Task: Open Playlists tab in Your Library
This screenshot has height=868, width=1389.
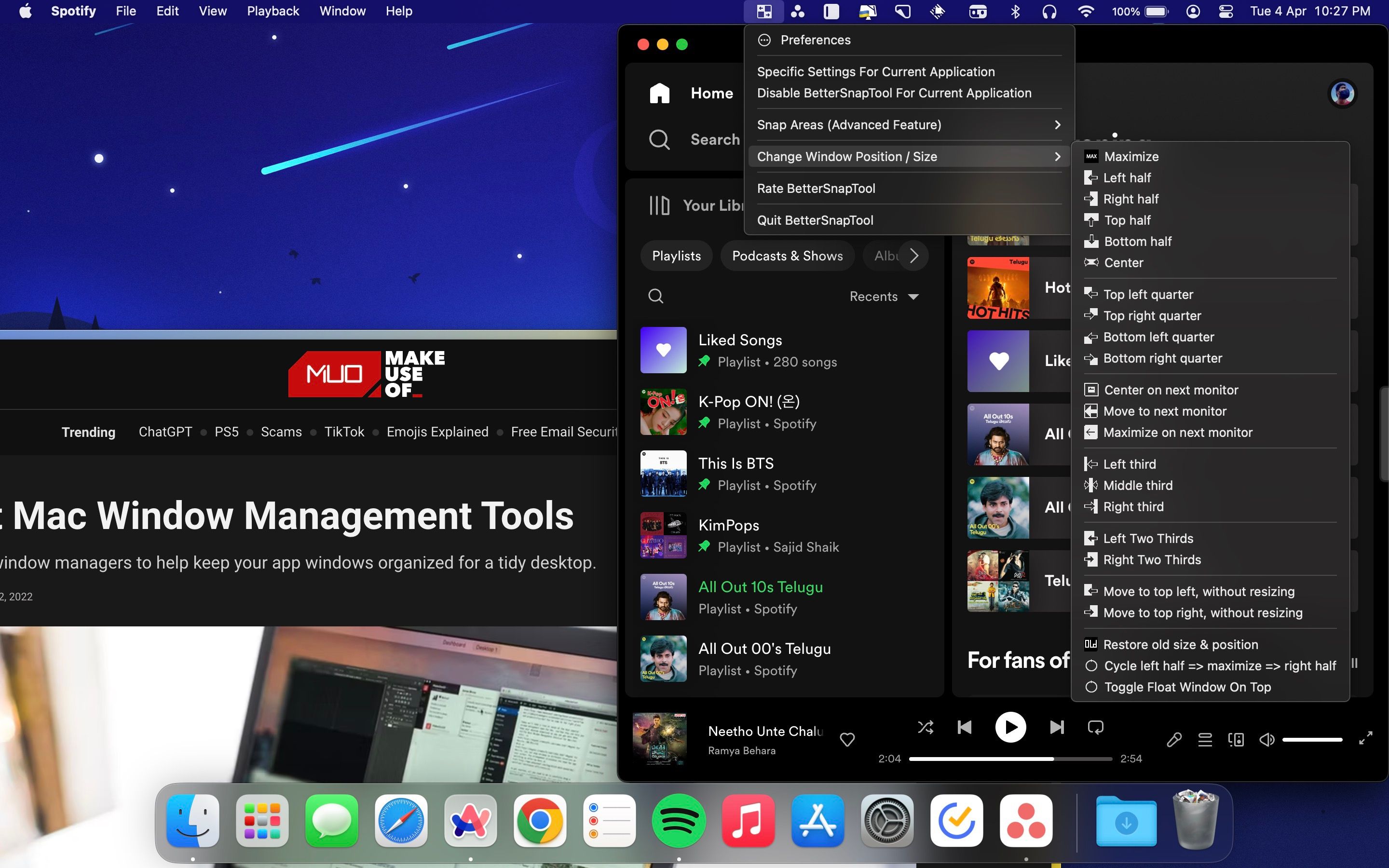Action: 675,255
